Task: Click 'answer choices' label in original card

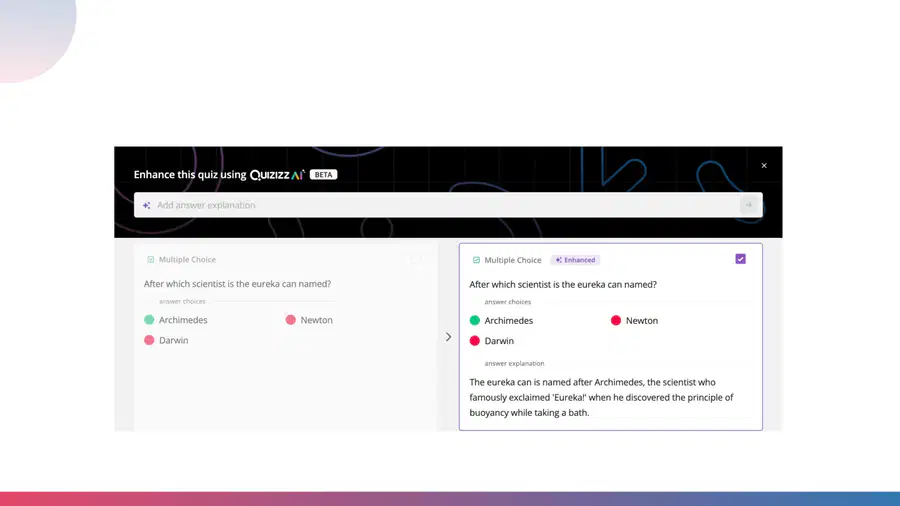Action: click(x=182, y=301)
